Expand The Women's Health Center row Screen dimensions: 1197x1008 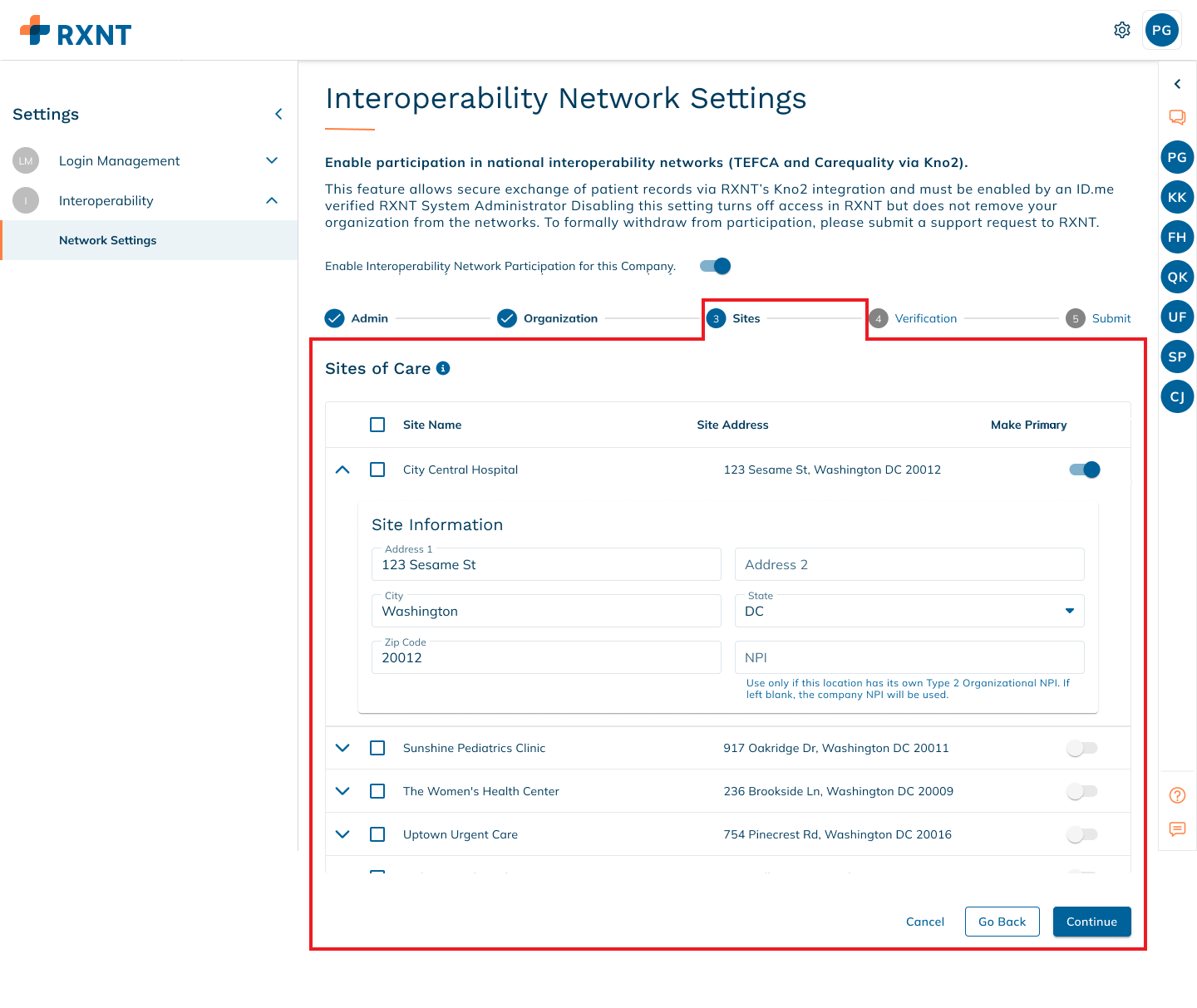[342, 791]
